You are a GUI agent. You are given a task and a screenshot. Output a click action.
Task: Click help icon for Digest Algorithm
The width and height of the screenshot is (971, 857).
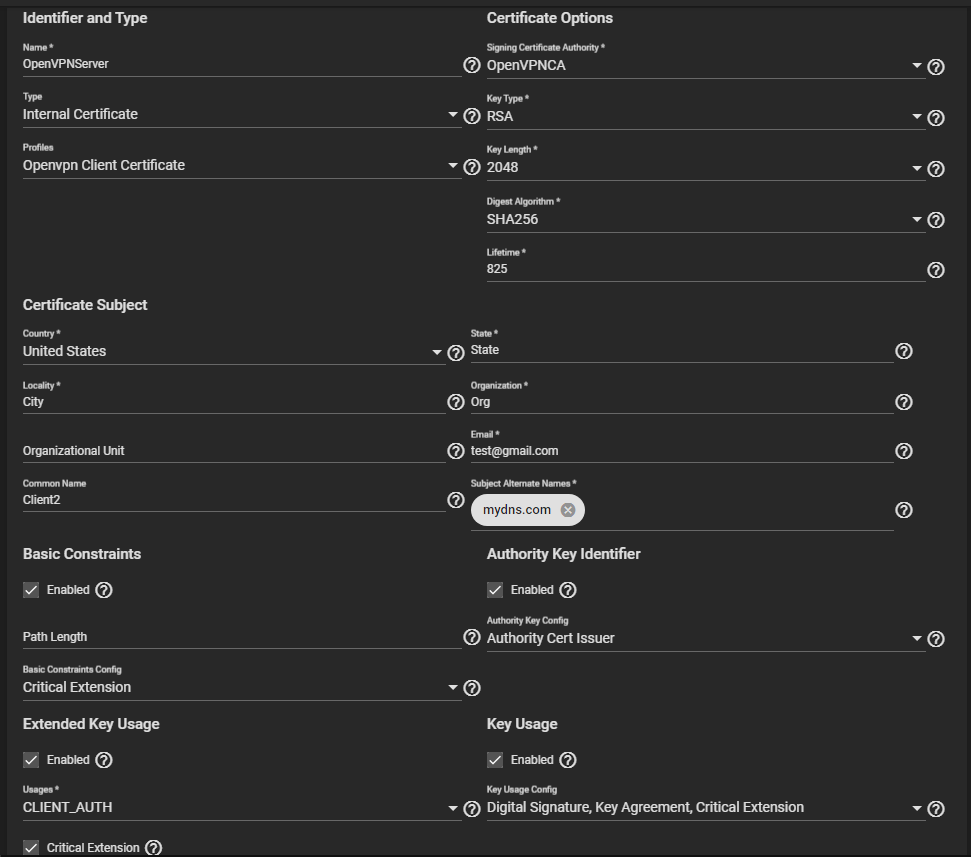click(936, 220)
